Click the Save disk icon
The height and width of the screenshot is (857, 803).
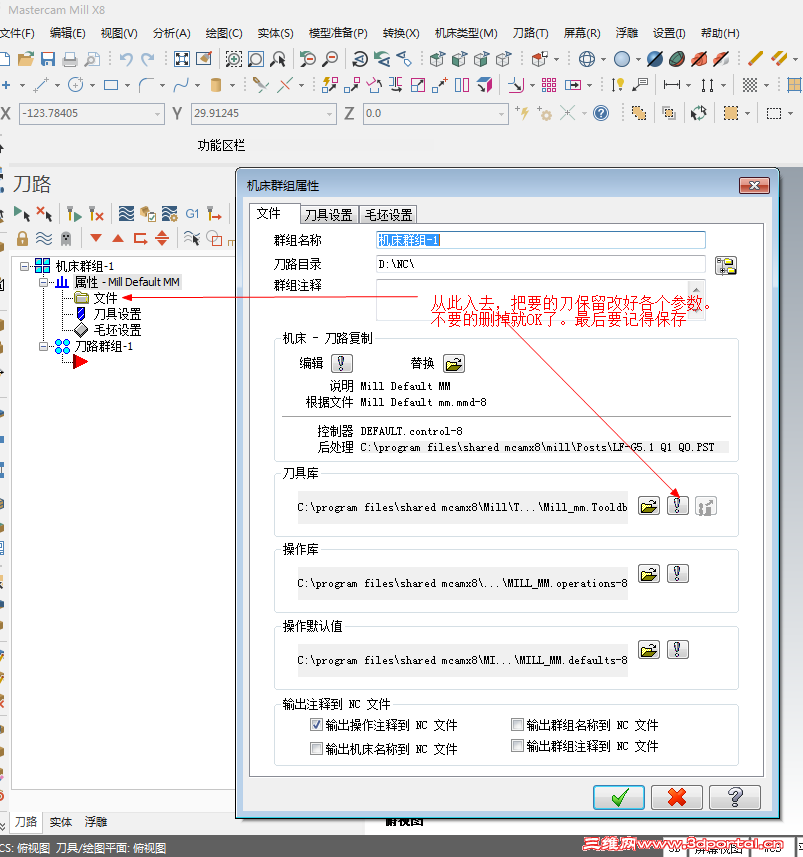click(x=48, y=58)
